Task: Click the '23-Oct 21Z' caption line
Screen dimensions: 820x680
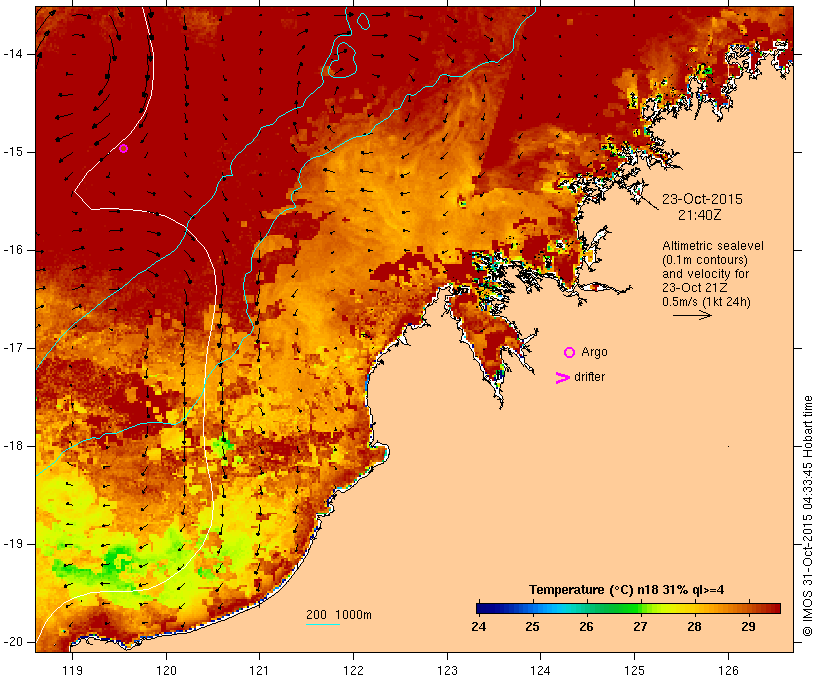Action: pos(694,288)
